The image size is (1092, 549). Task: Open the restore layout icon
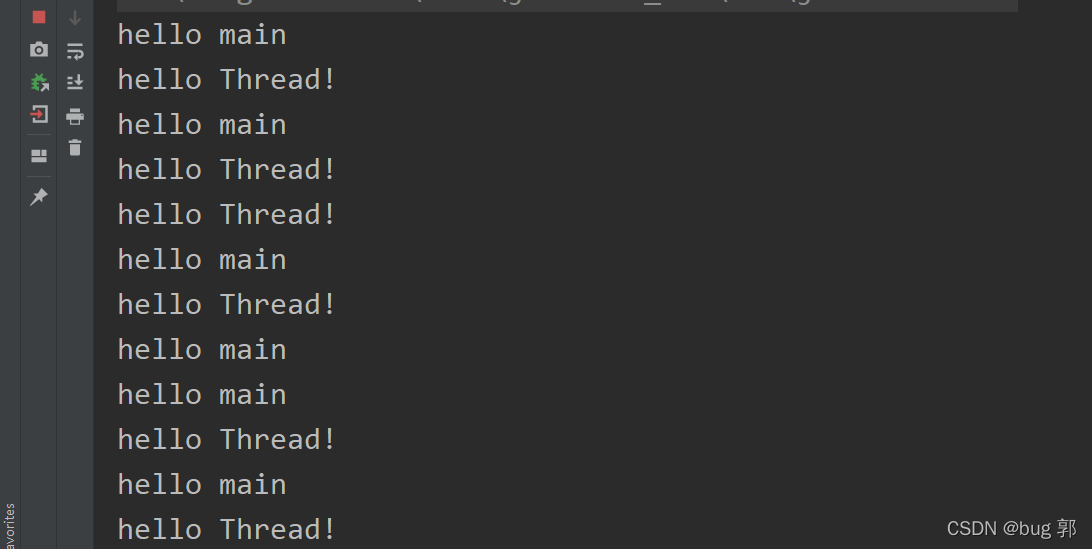tap(39, 156)
